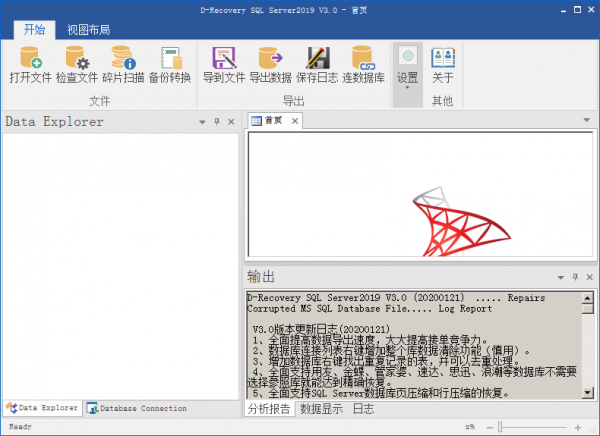This screenshot has width=600, height=436.
Task: Close the Data Explorer panel
Action: click(x=231, y=122)
